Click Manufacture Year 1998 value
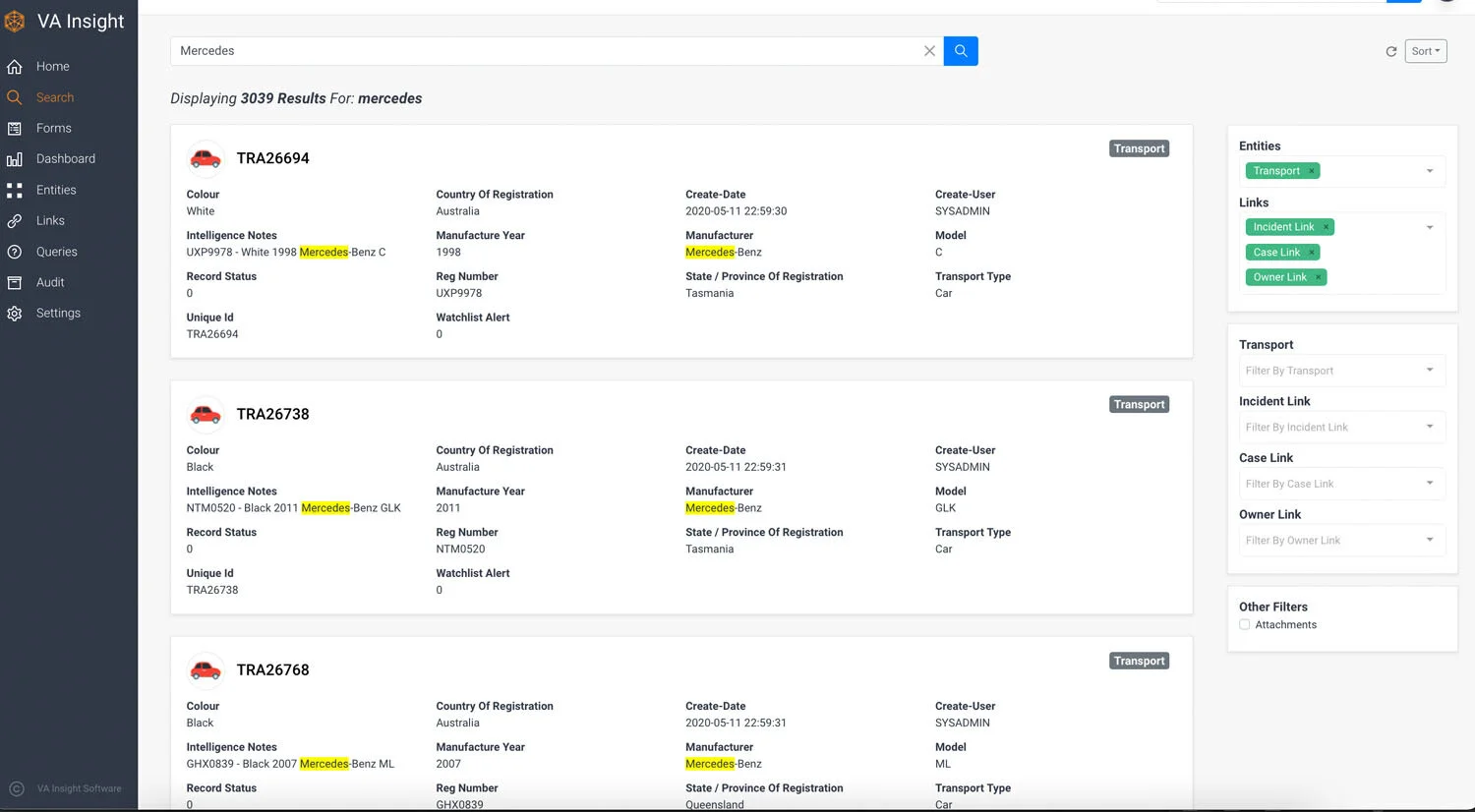The height and width of the screenshot is (812, 1475). pos(448,253)
